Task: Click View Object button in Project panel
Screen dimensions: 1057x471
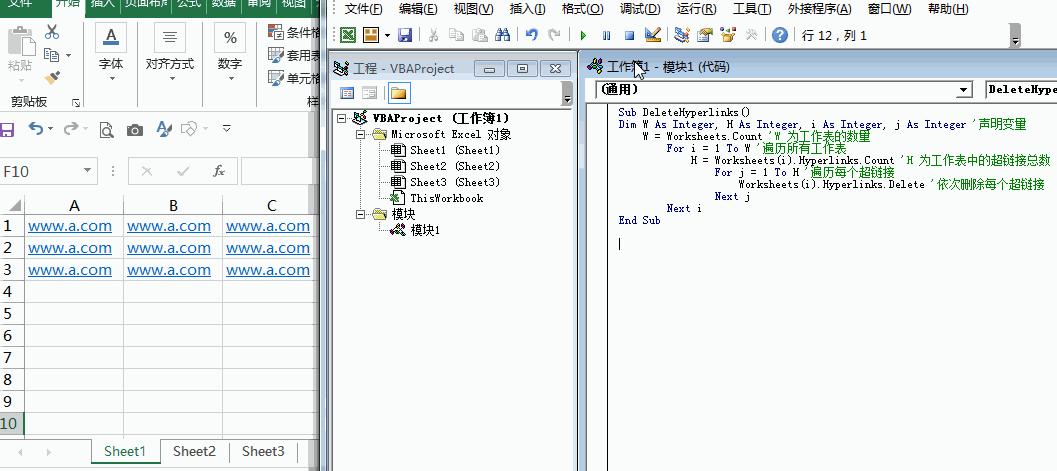Action: [369, 93]
